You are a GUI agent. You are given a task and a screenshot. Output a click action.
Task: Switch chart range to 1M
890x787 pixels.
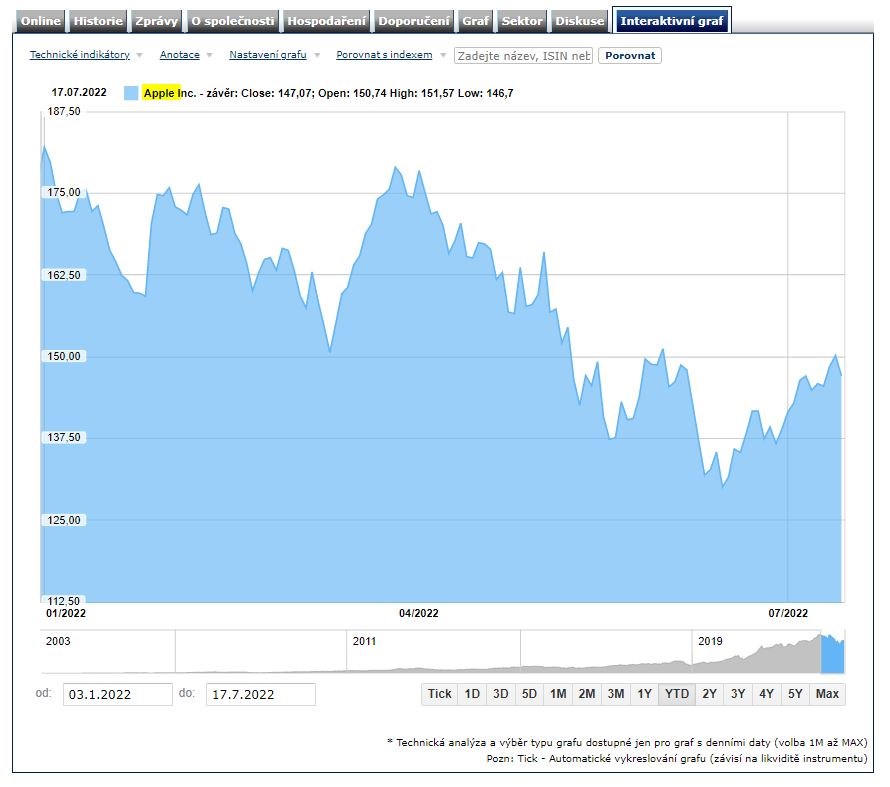pyautogui.click(x=558, y=694)
